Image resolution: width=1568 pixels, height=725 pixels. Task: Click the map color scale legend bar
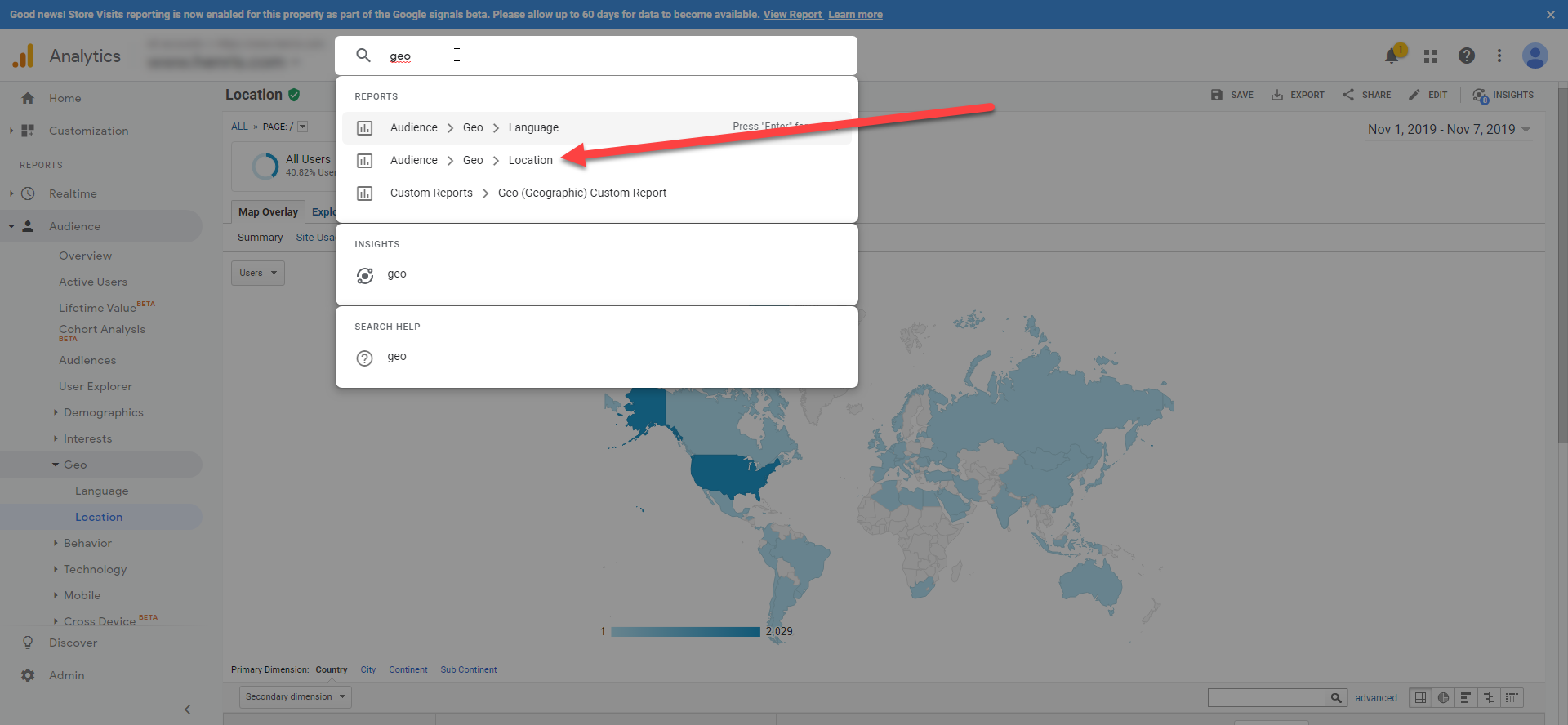pos(685,631)
